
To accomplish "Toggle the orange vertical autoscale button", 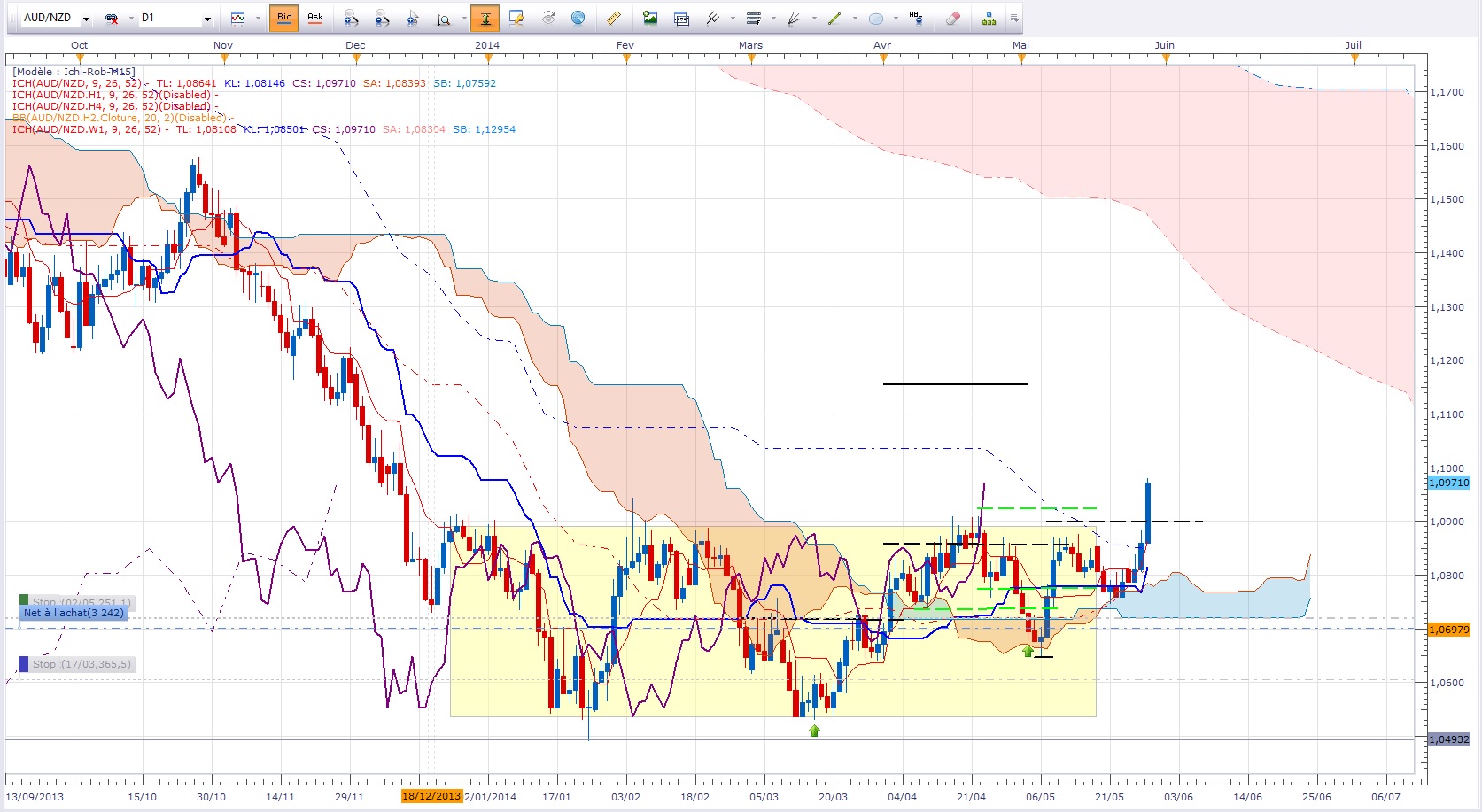I will (x=485, y=18).
